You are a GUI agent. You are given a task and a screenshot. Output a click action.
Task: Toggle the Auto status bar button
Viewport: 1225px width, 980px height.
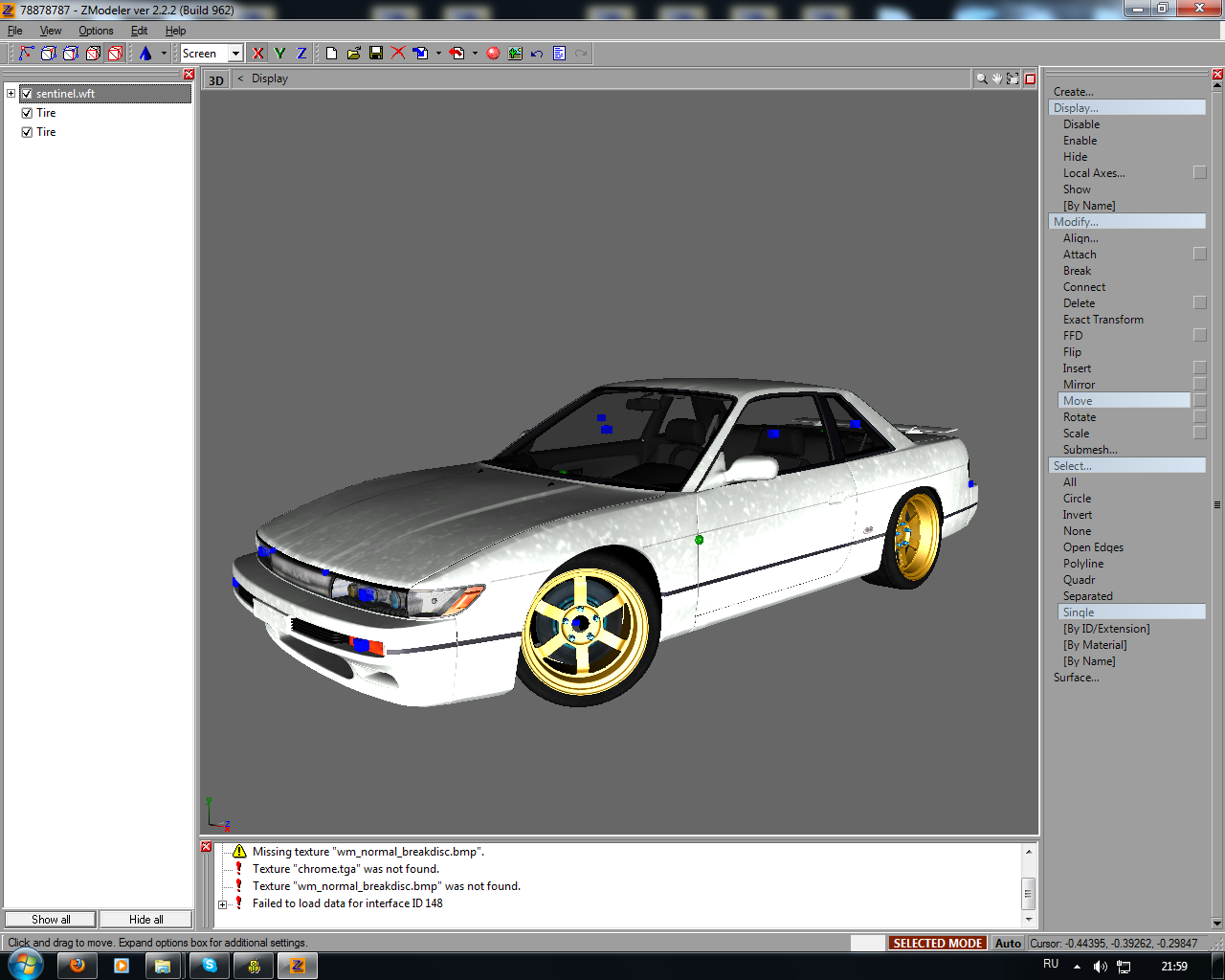(1008, 943)
